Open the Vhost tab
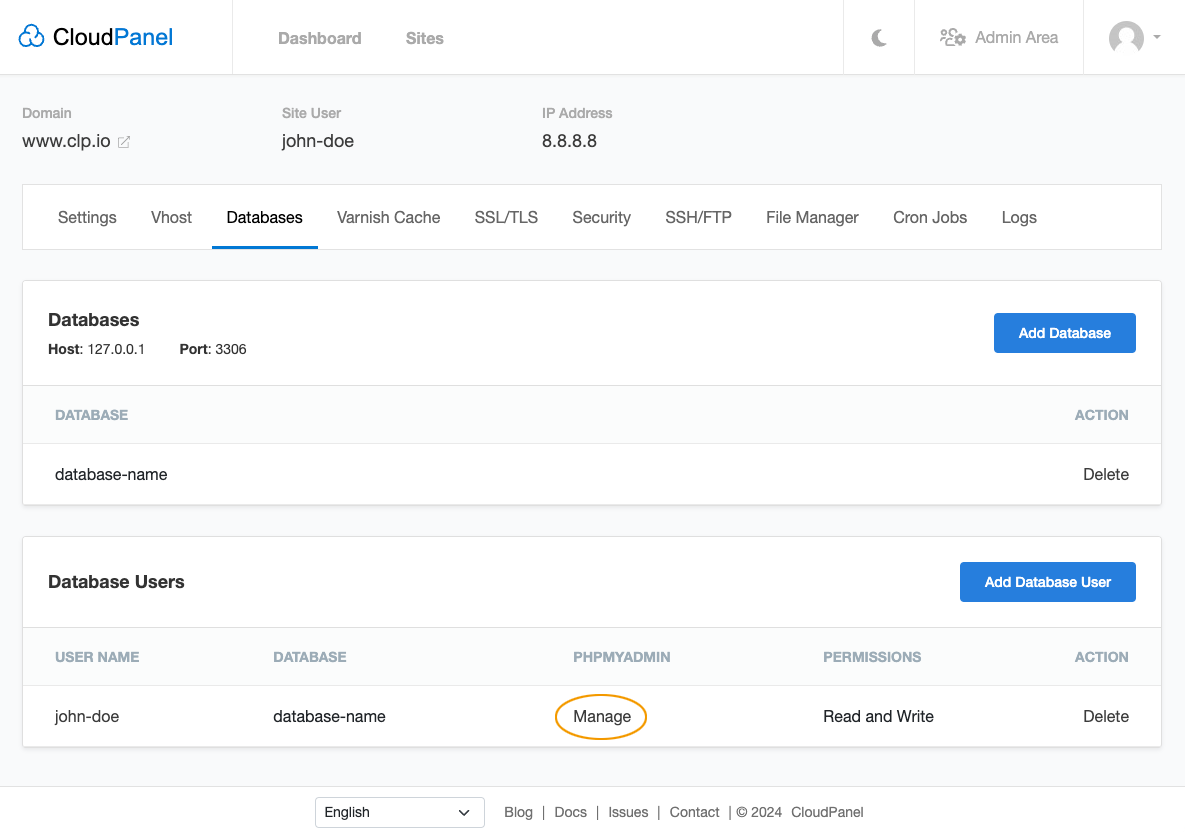 tap(171, 217)
